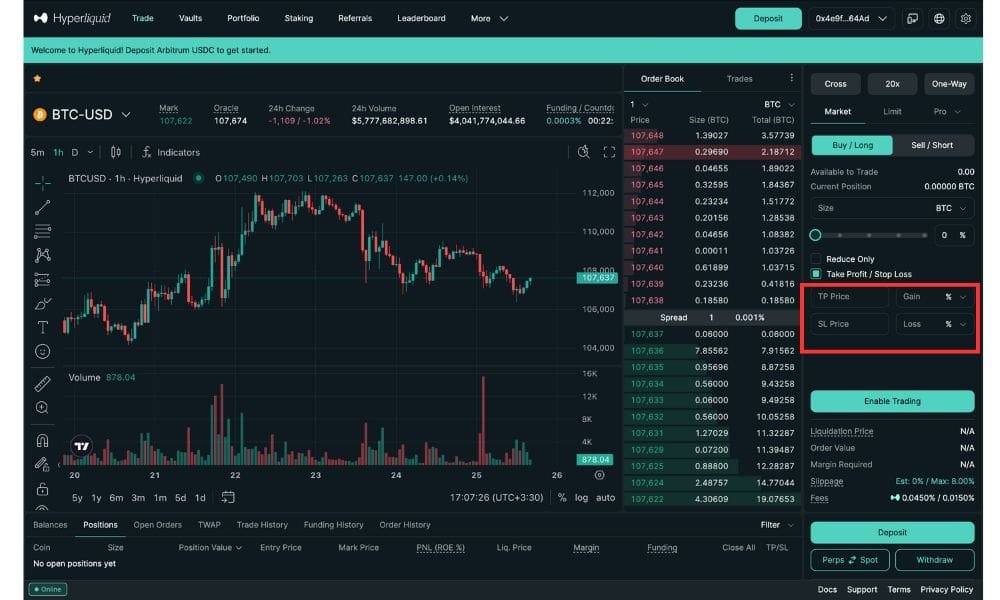
Task: Toggle the magnet snap mode
Action: pyautogui.click(x=43, y=440)
